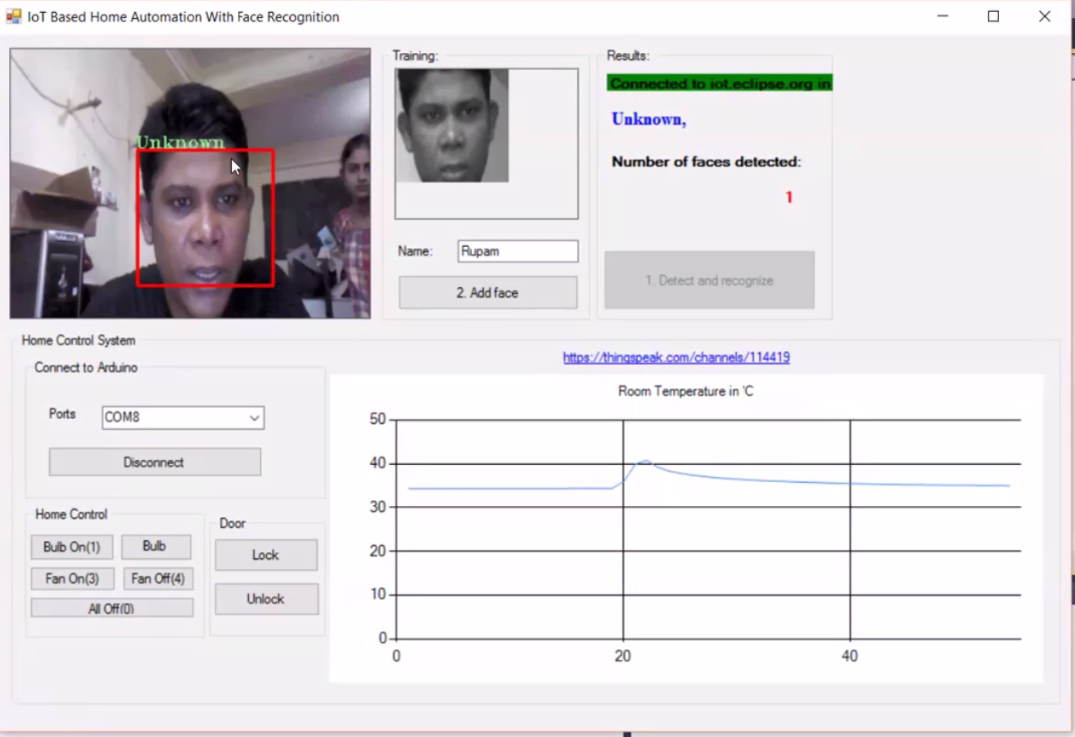Viewport: 1075px width, 737px height.
Task: Select the grayscale training face thumbnail
Action: [452, 126]
